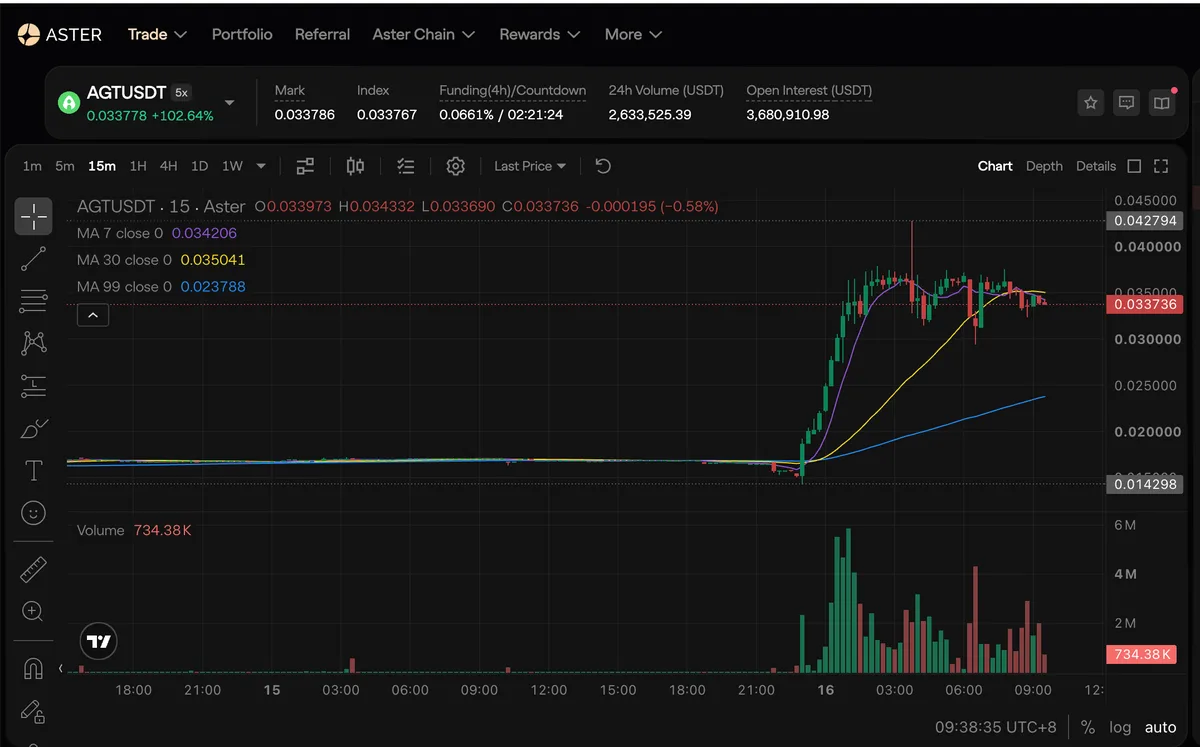Toggle lock all drawing tools
1200x747 pixels.
(x=33, y=710)
